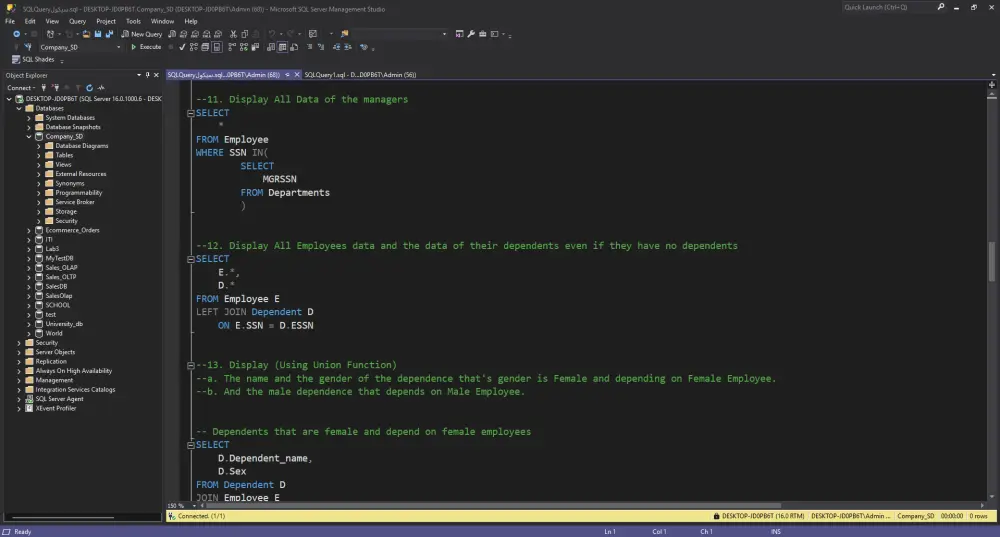Screen dimensions: 1000x537
Task: Toggle Include Client Statistics
Action: (255, 47)
